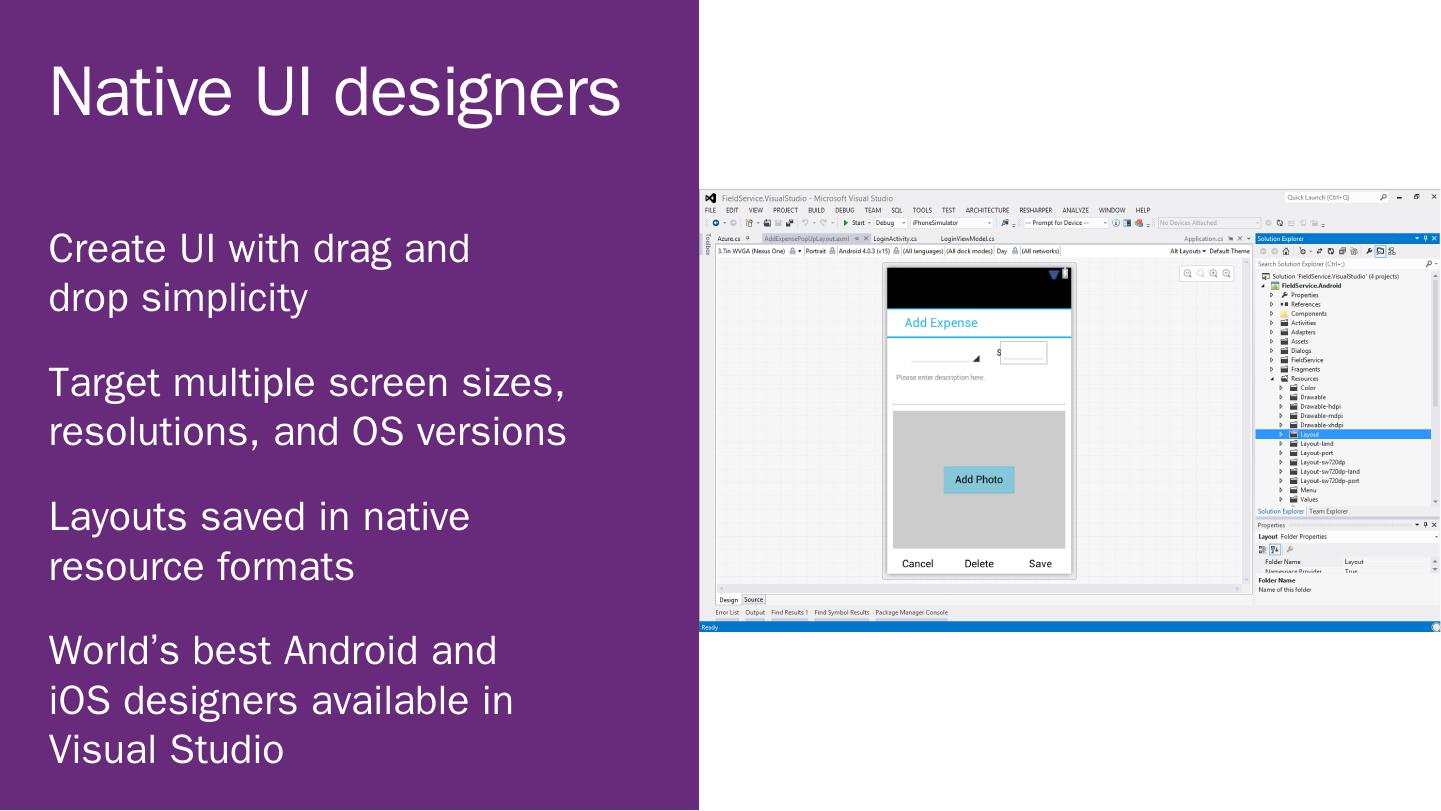Open the Debug configuration dropdown
Viewport: 1441px width, 811px height.
[x=890, y=223]
